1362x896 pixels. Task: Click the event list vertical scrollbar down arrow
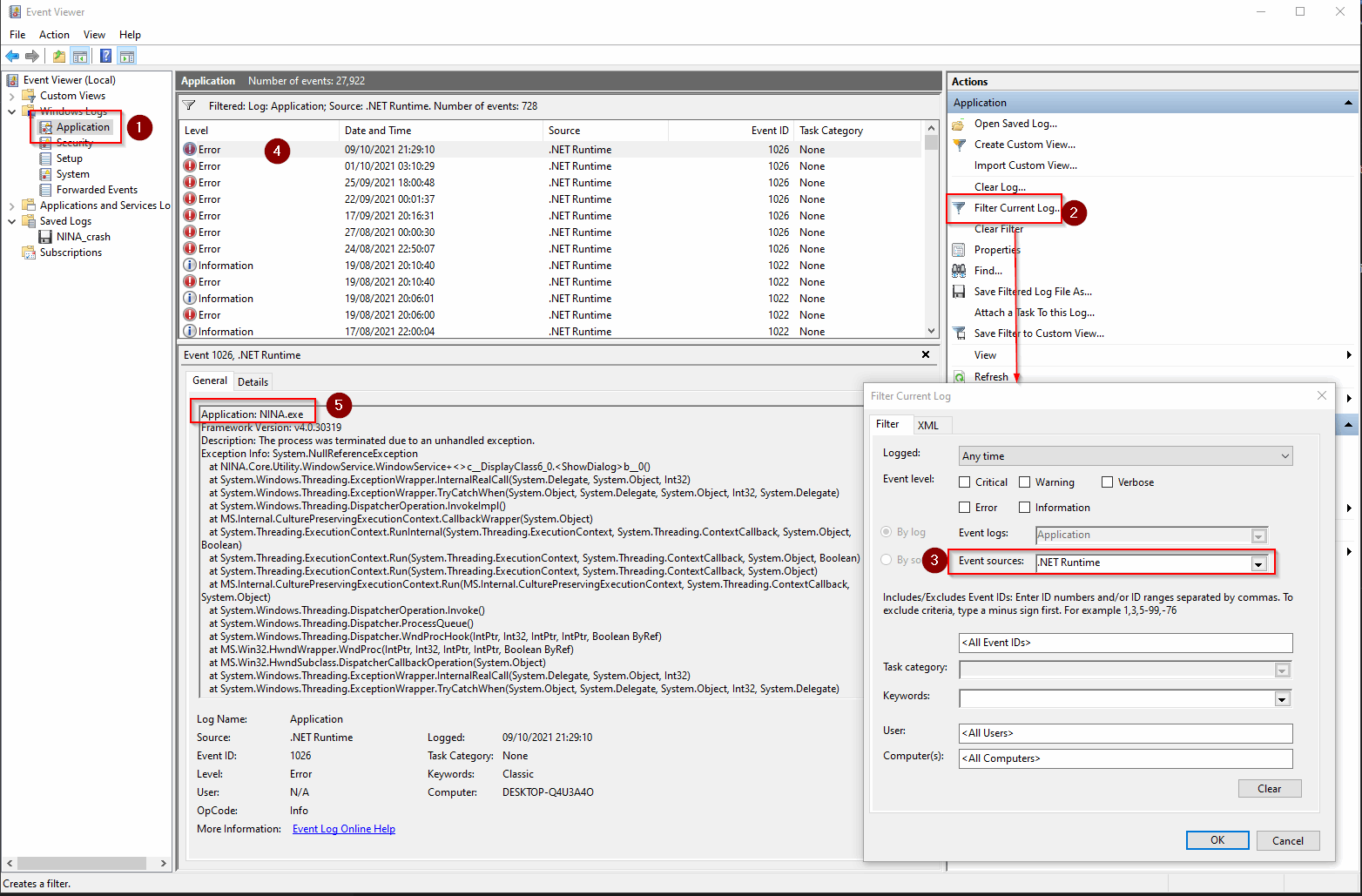click(932, 331)
